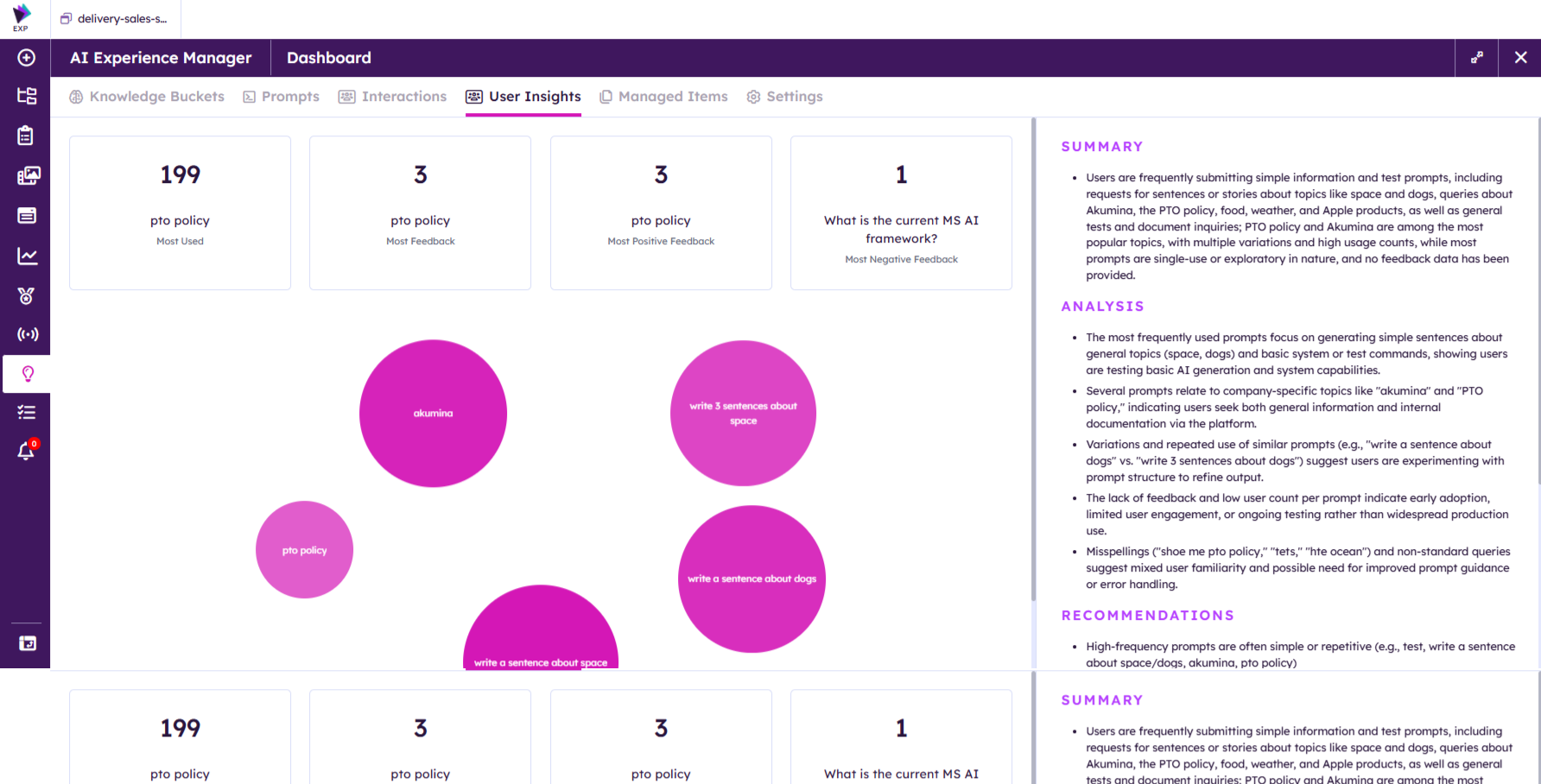Click the ANALYSIS heading
The width and height of the screenshot is (1541, 784).
tap(1102, 307)
